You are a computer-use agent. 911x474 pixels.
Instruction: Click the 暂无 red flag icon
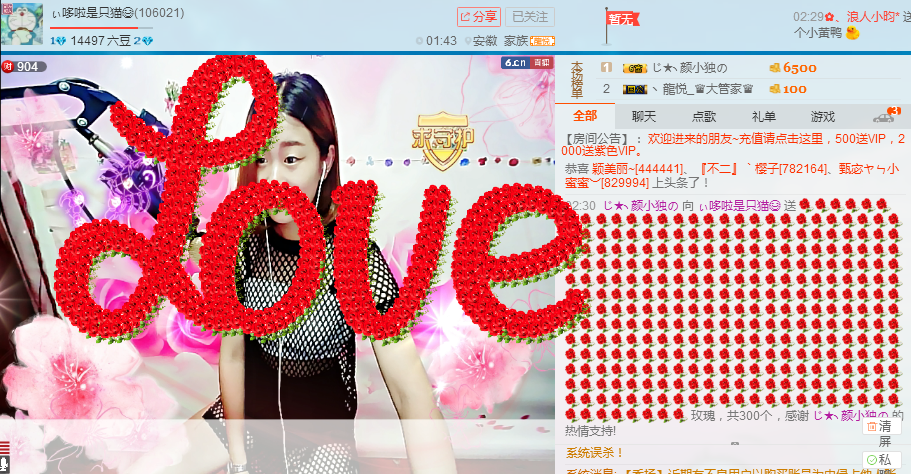618,19
